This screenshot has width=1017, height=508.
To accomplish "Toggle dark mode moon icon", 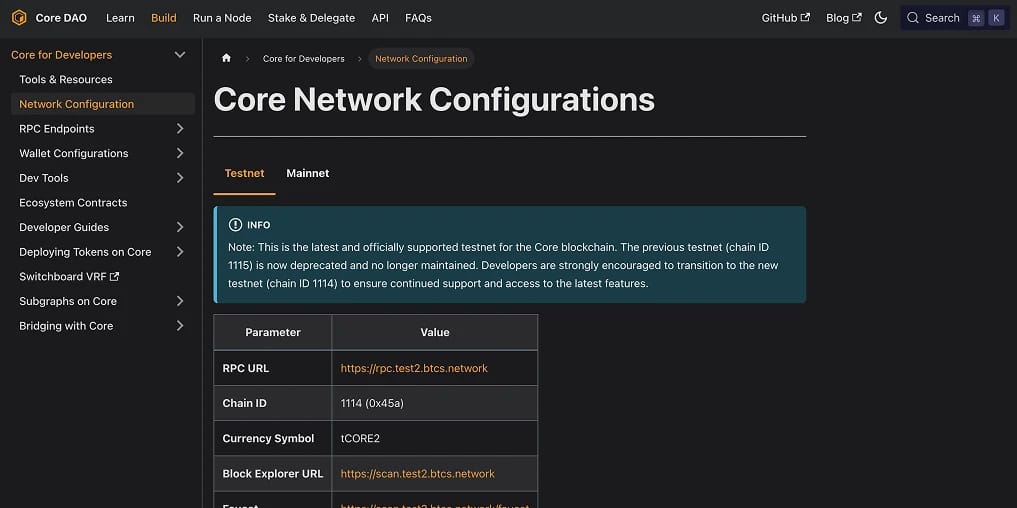I will coord(881,18).
